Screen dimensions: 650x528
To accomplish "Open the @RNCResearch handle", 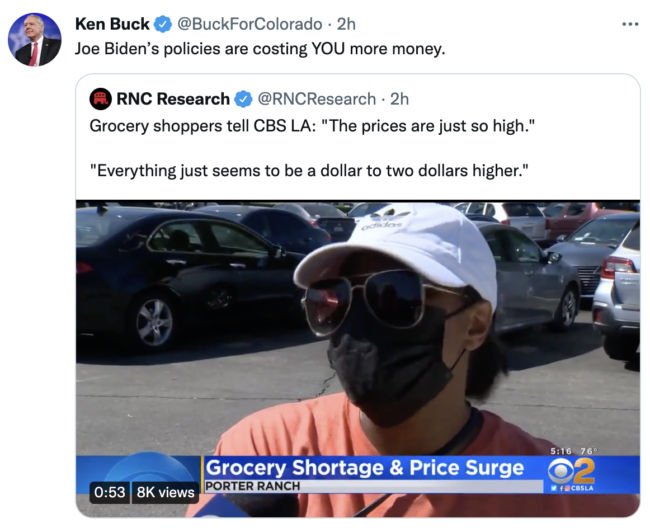I will click(x=317, y=99).
